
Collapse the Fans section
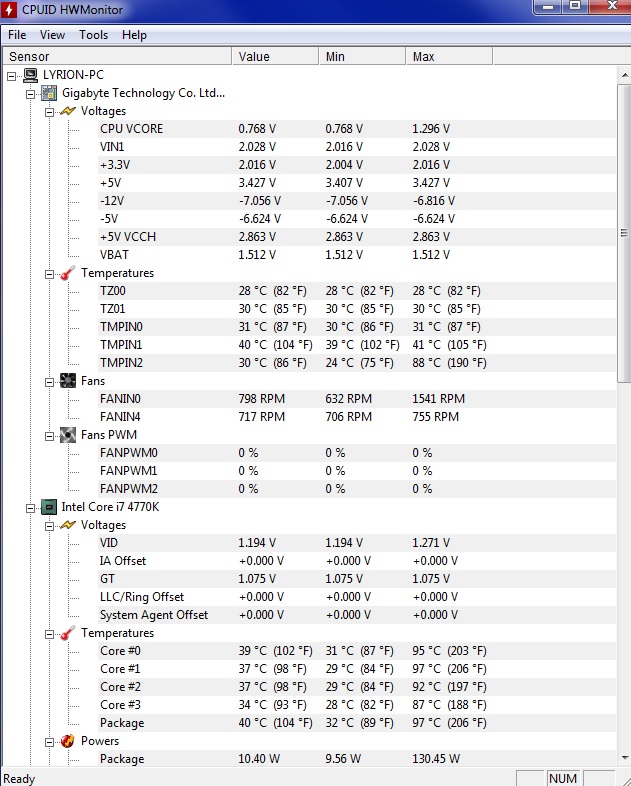point(49,382)
